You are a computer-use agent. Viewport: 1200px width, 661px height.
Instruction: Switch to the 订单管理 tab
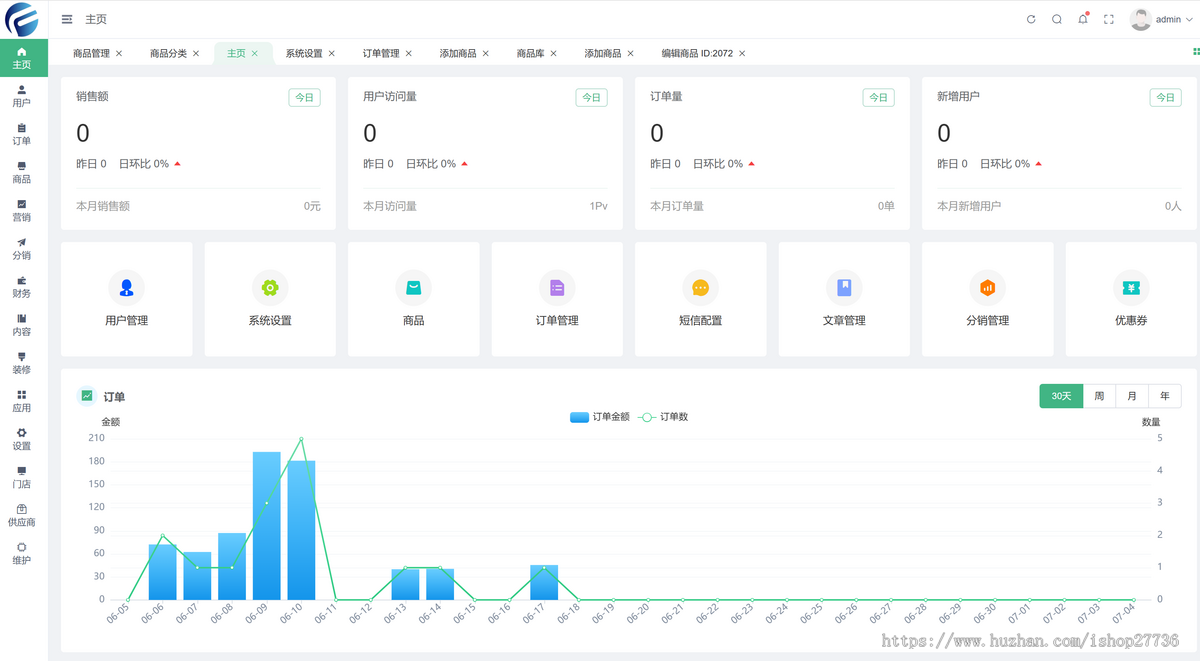point(381,53)
